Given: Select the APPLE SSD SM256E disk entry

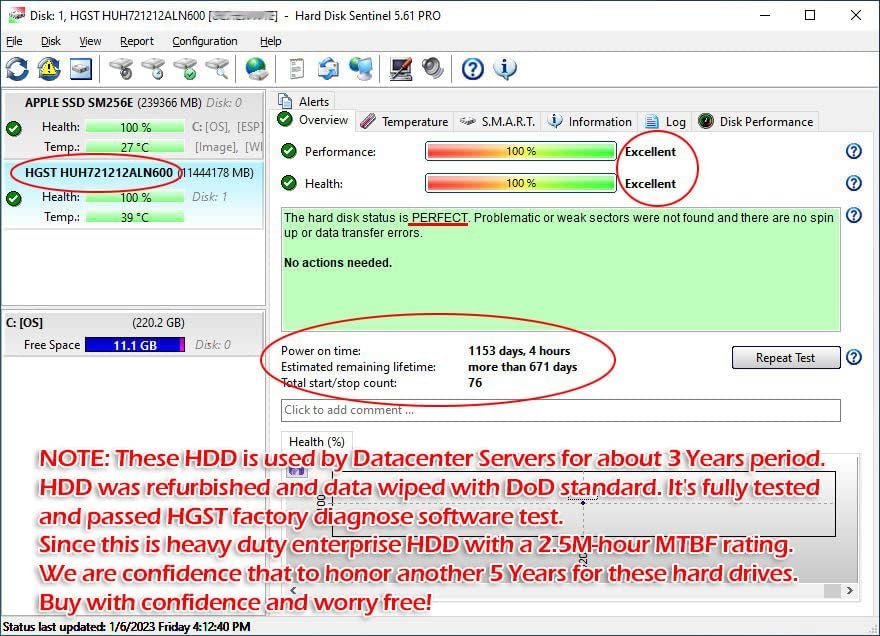Looking at the screenshot, I should coord(134,125).
